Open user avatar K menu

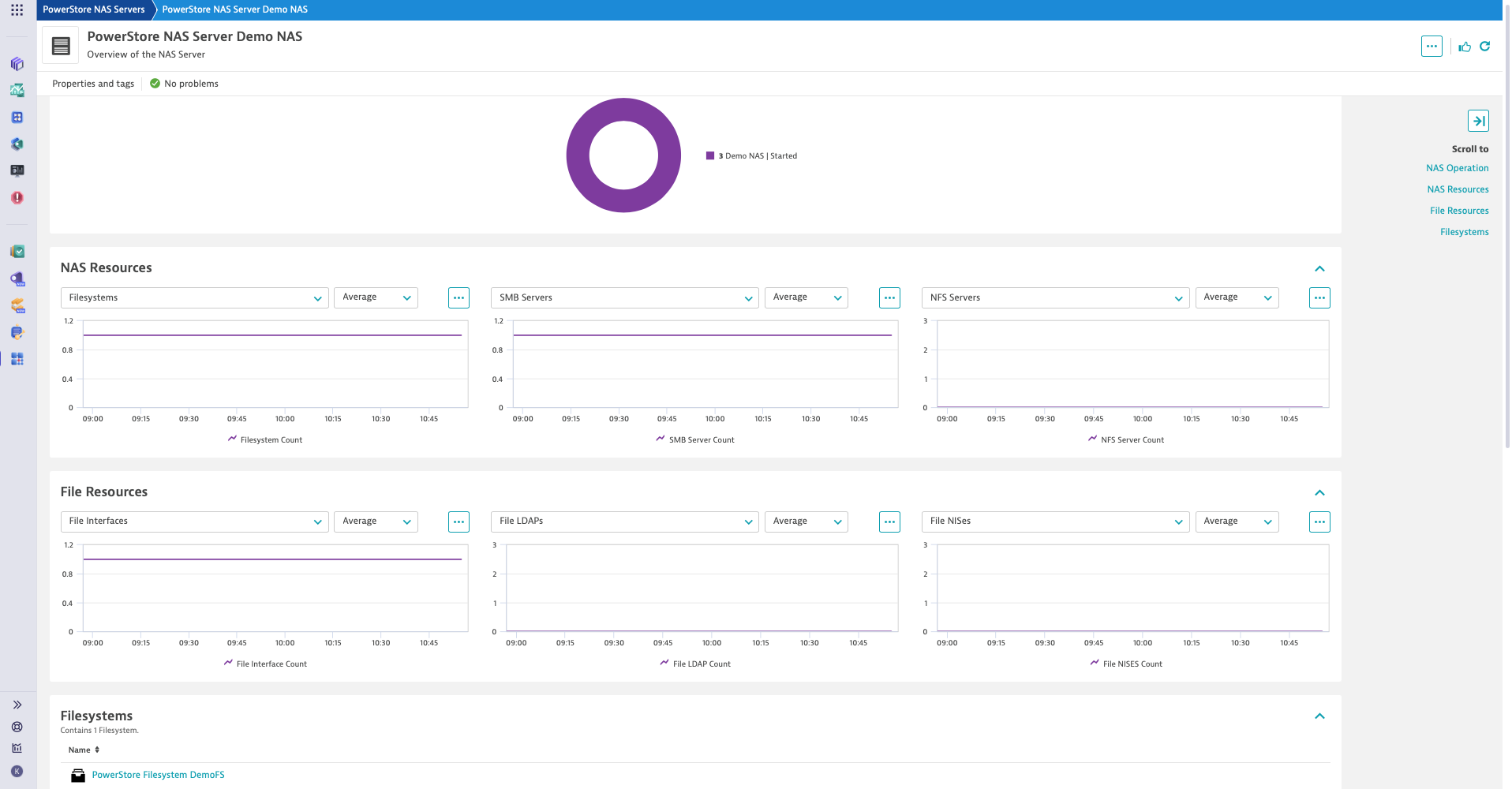click(17, 772)
